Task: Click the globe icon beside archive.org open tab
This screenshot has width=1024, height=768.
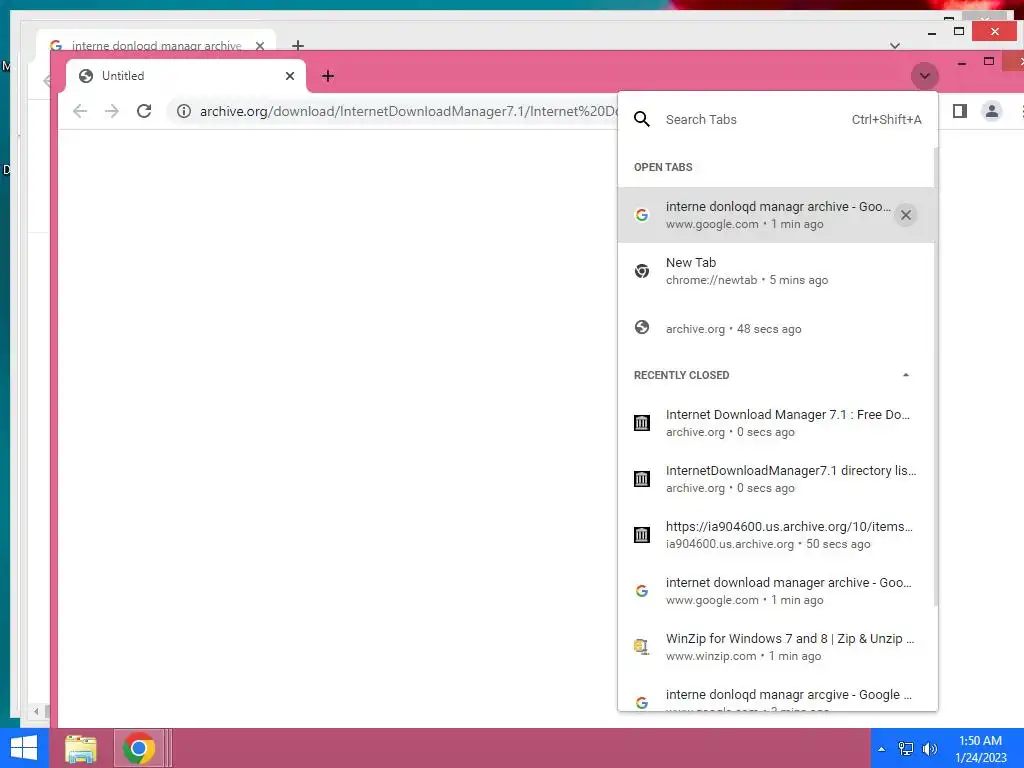Action: tap(642, 327)
